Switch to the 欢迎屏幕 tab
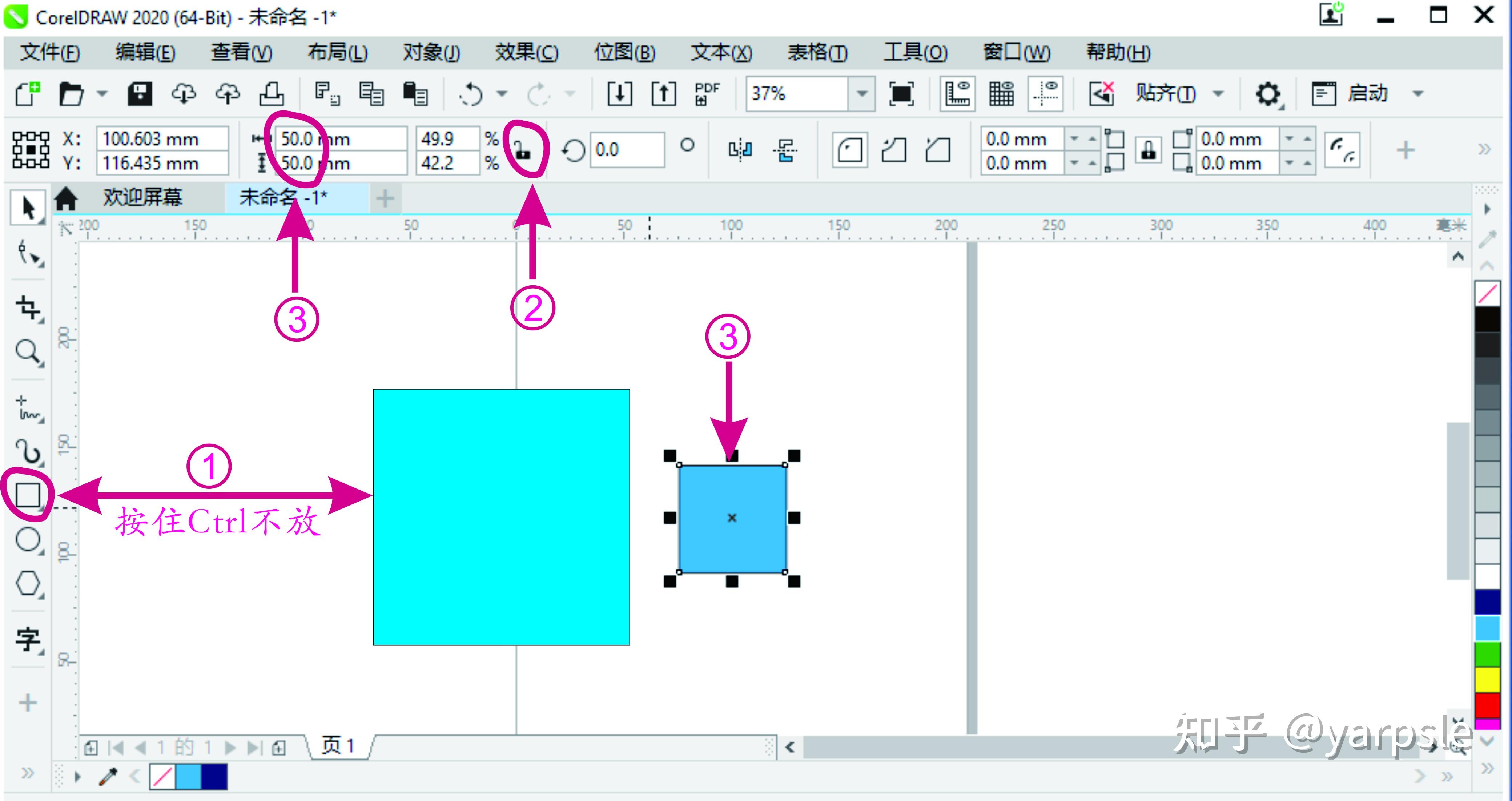The height and width of the screenshot is (801, 1512). (142, 198)
